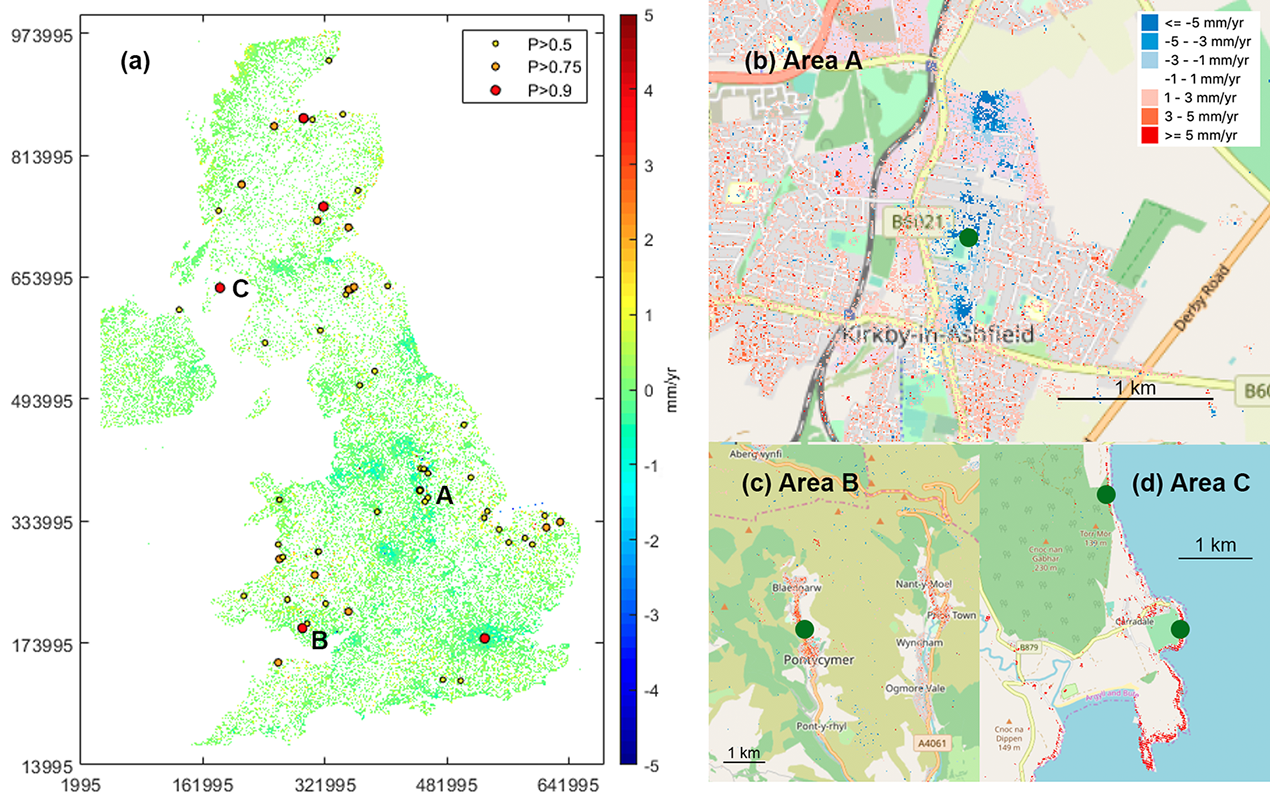Screen dimensions: 1270x800
Task: Click the green dot in Area A panel
Action: tap(968, 238)
